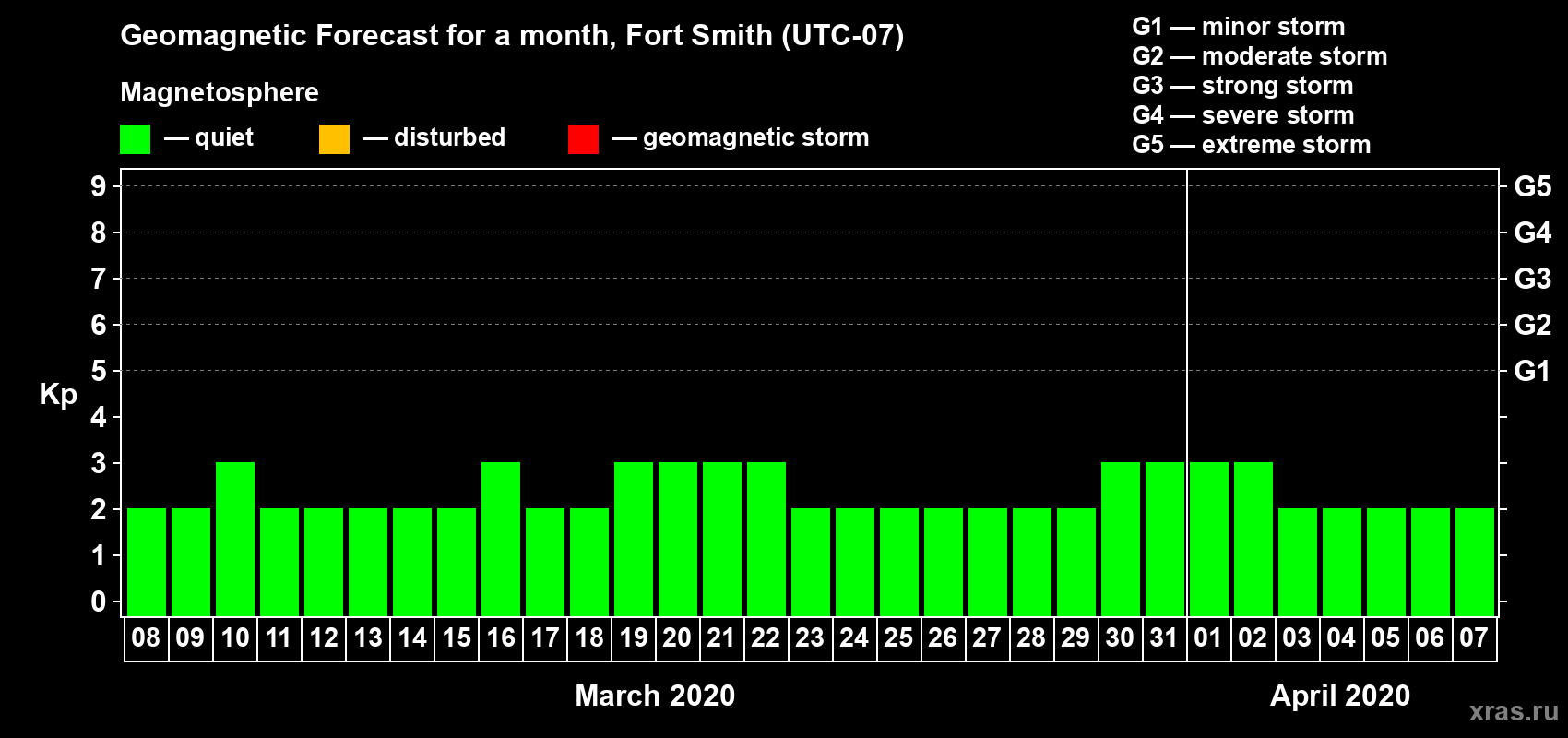Screen dimensions: 1568x738
Task: Select the bar for March 10
Action: 235,539
